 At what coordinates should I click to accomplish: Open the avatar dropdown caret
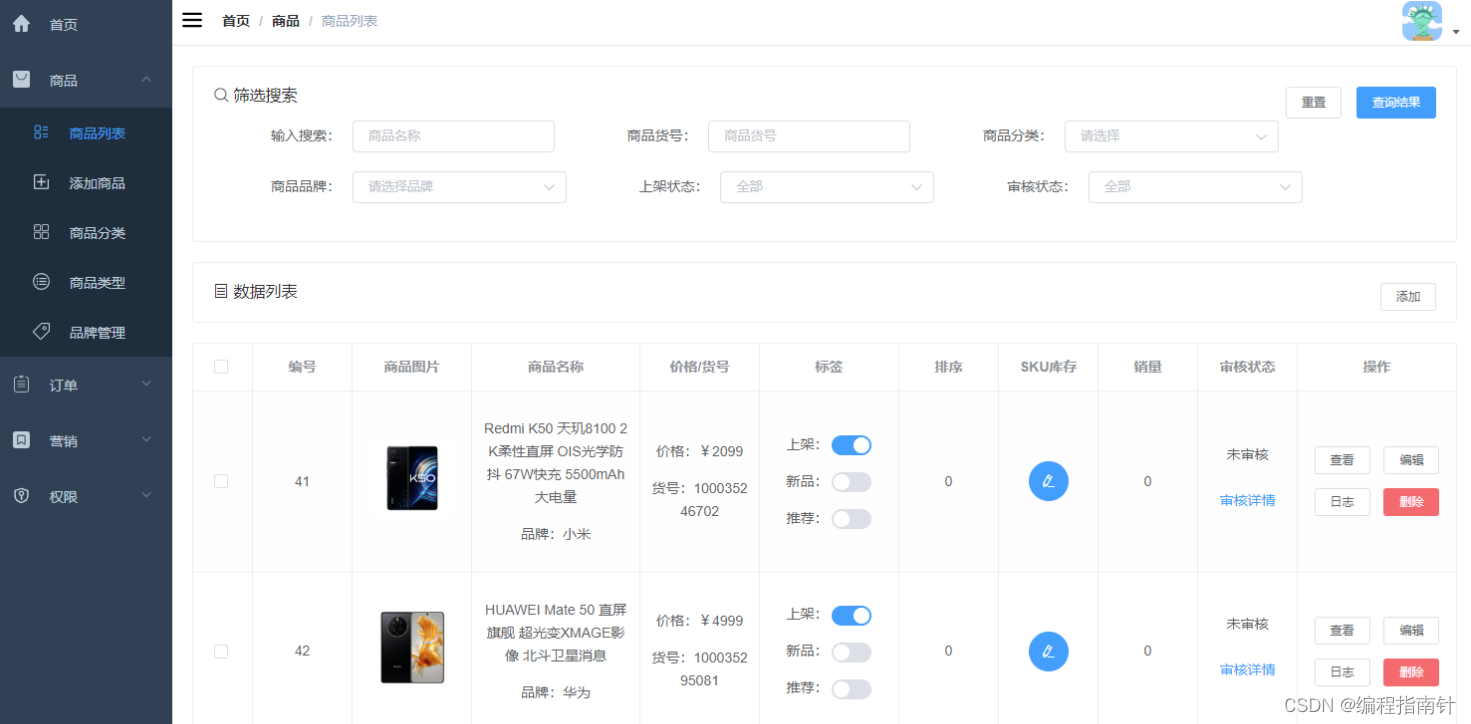(x=1455, y=32)
